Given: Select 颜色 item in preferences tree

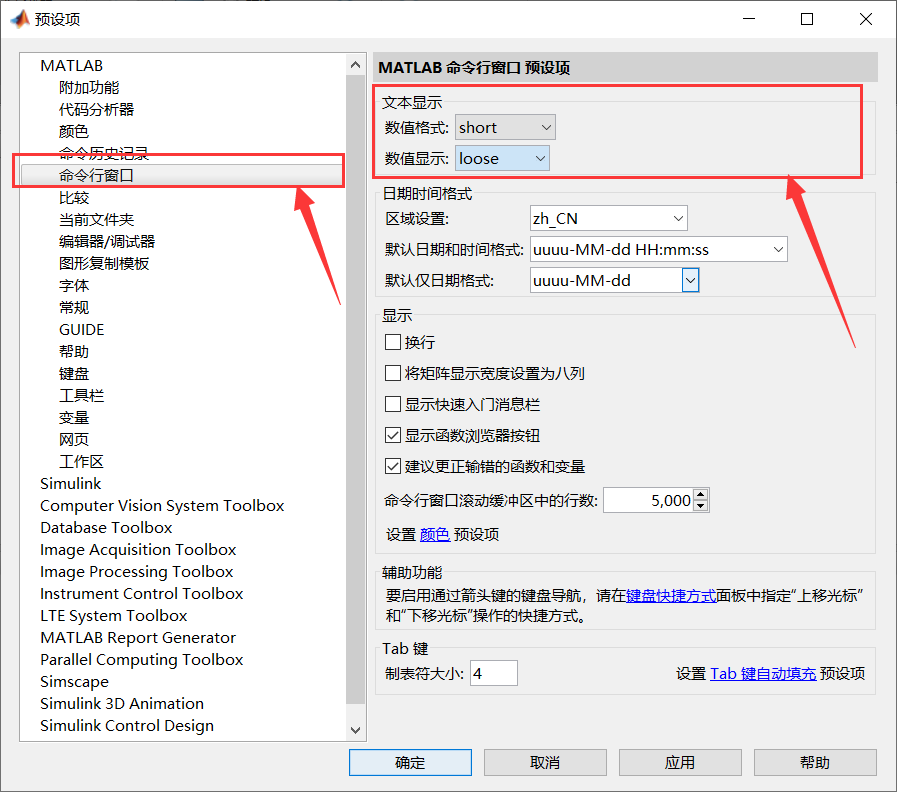Looking at the screenshot, I should 74,132.
